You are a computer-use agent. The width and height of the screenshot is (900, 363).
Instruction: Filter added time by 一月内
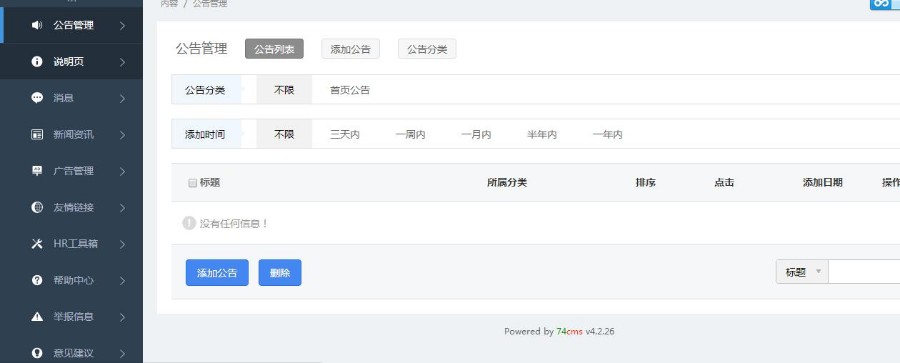click(476, 134)
